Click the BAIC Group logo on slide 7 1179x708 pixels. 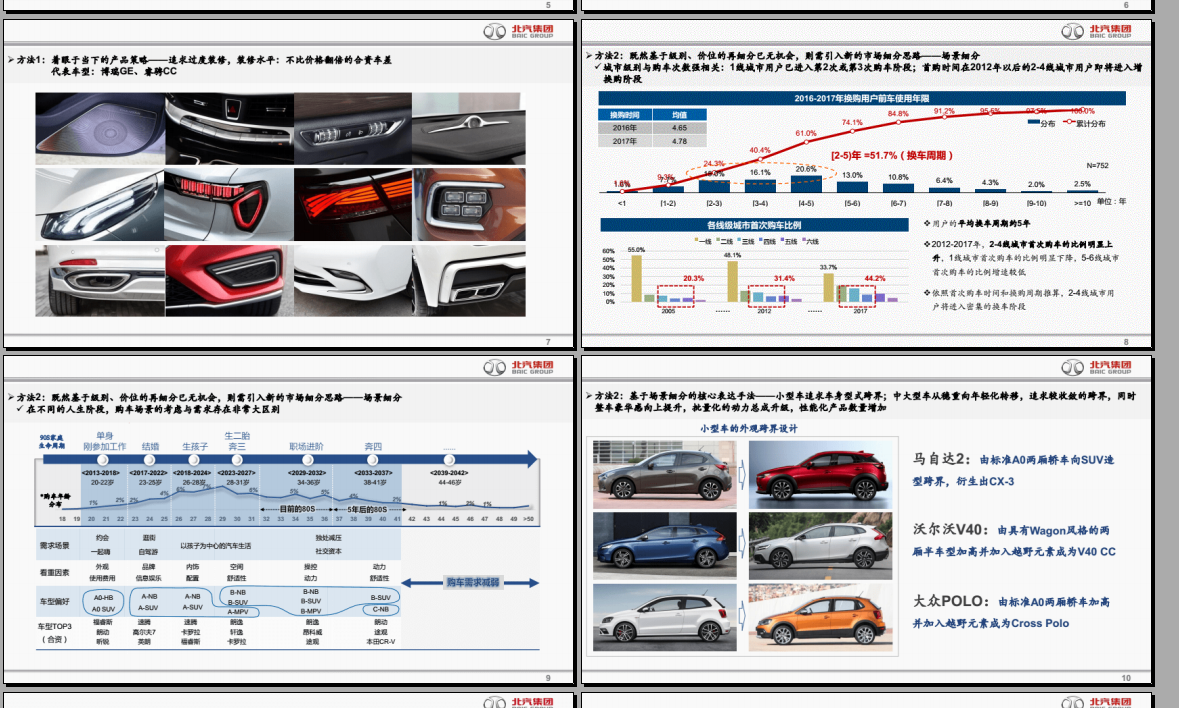518,31
